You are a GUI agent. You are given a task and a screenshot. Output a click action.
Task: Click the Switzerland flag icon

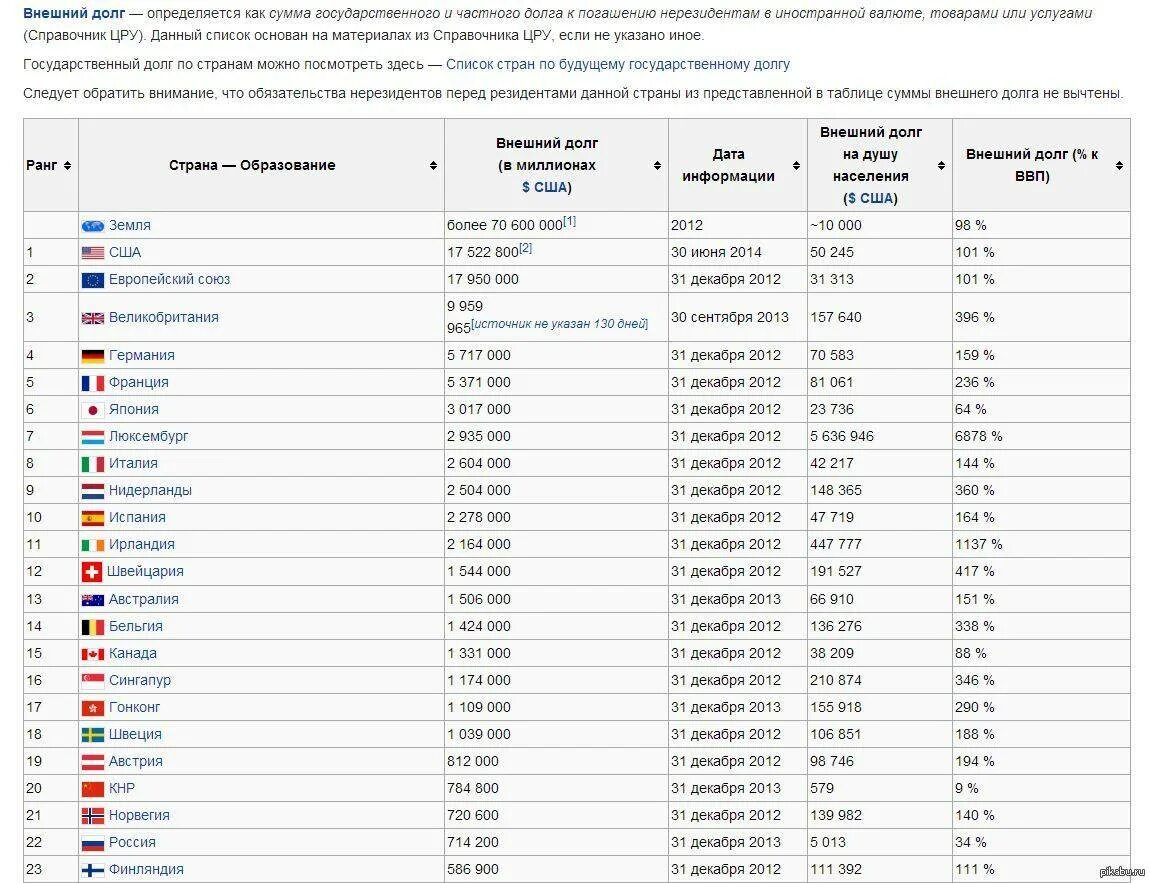[93, 572]
